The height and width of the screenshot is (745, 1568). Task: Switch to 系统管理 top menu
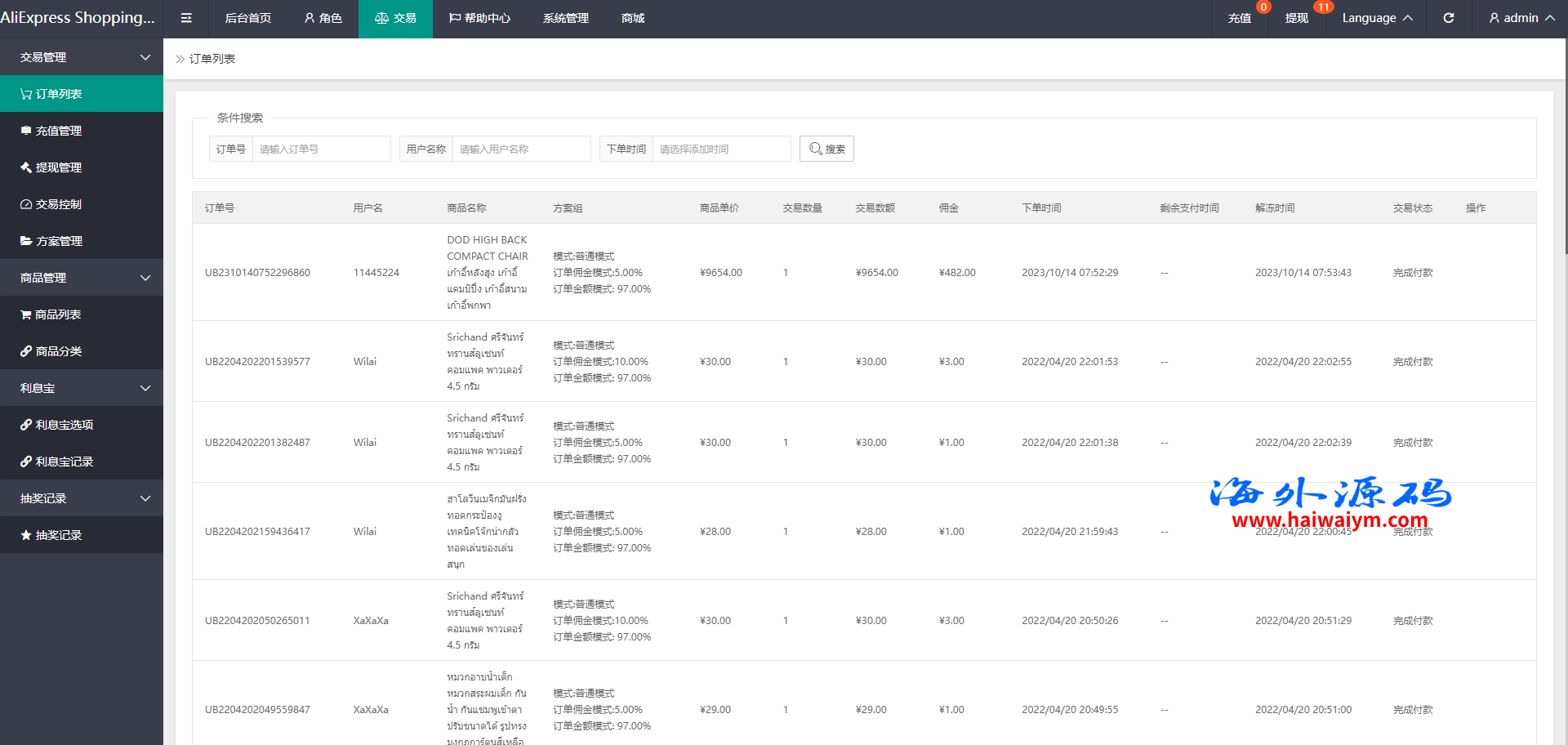click(566, 18)
